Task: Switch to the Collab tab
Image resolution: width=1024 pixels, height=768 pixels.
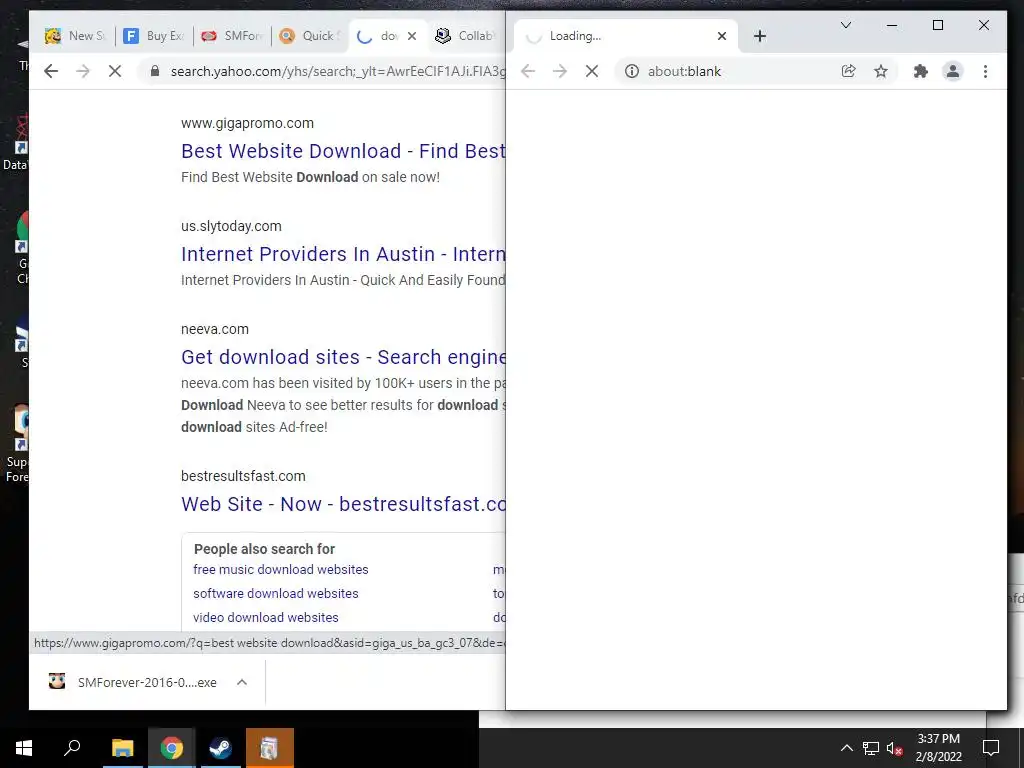Action: [466, 36]
